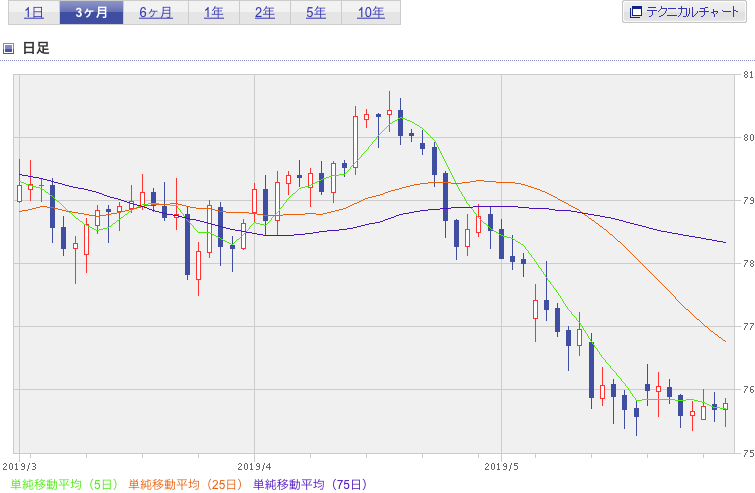The height and width of the screenshot is (493, 755).
Task: Click the 2019/4 axis label
Action: [x=254, y=467]
